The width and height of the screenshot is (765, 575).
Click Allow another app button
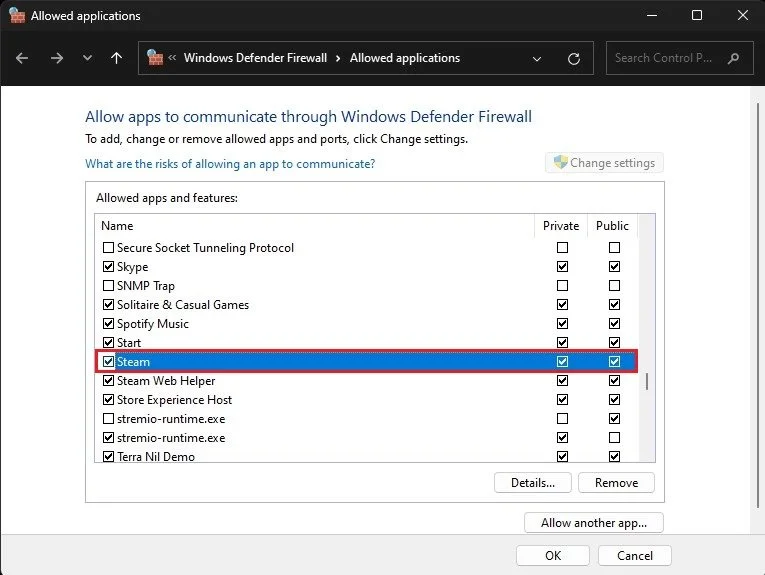click(594, 523)
